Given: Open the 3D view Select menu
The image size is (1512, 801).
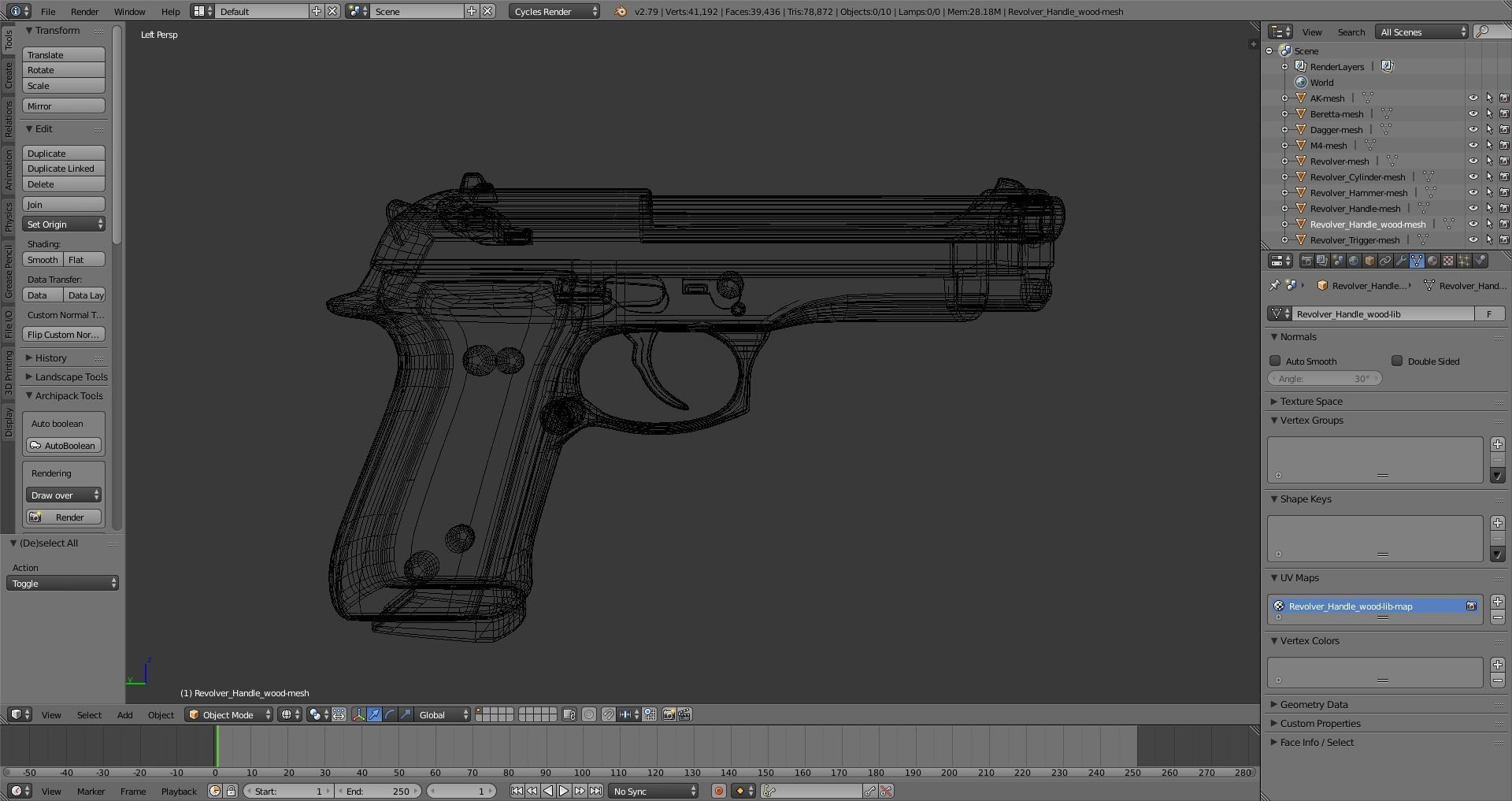Looking at the screenshot, I should pos(89,714).
